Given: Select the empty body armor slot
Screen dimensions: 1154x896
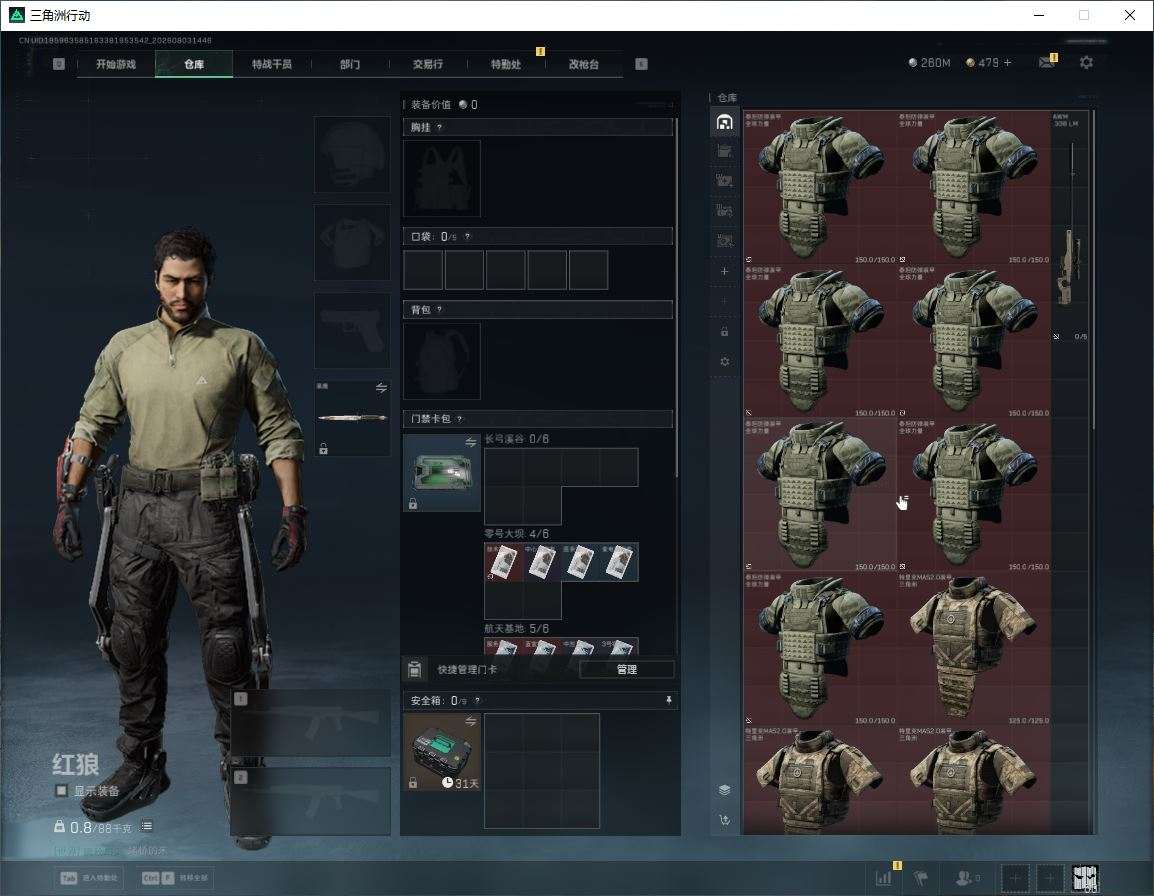Looking at the screenshot, I should (x=353, y=242).
